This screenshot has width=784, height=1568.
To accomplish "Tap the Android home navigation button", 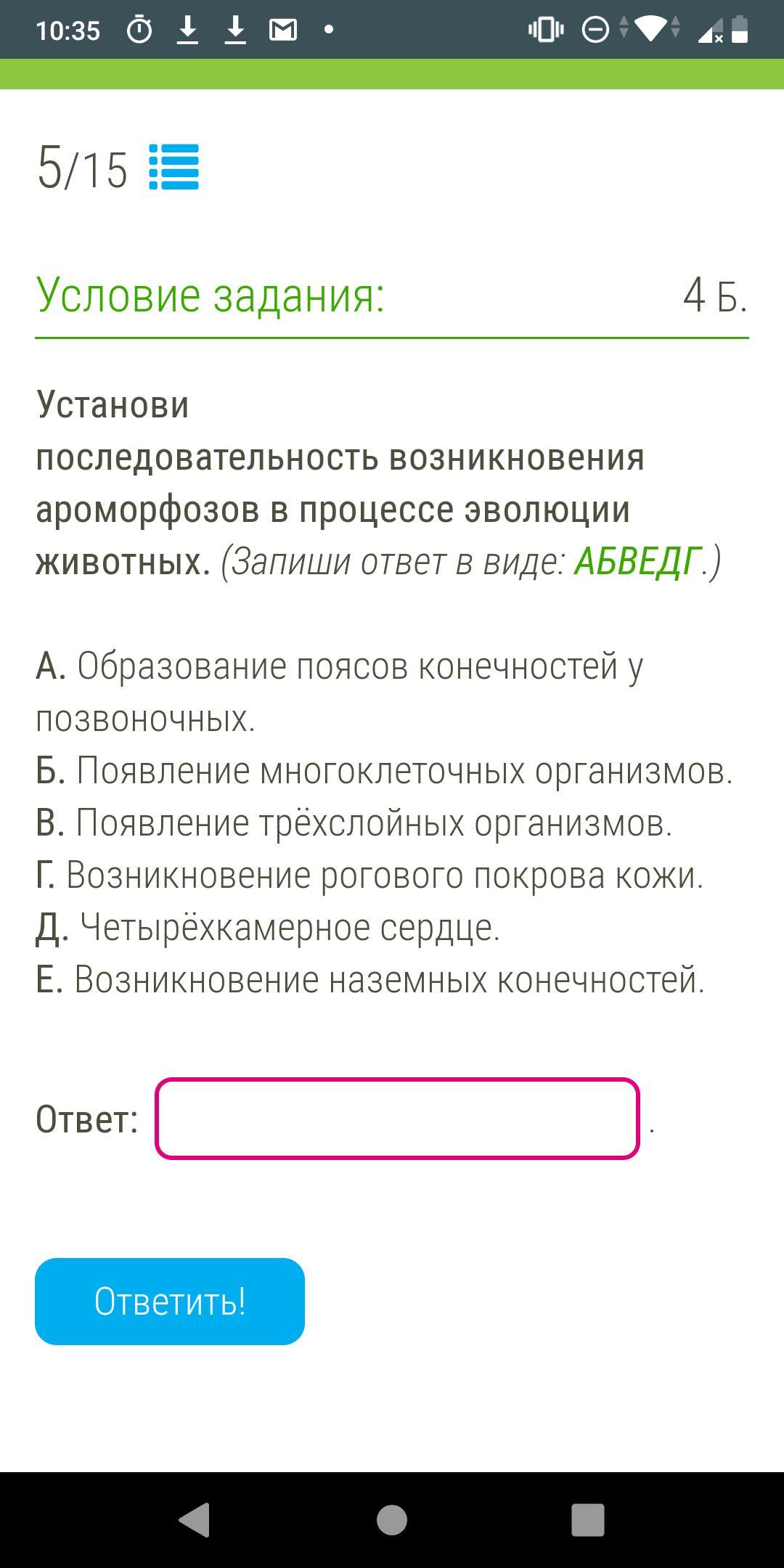I will (x=392, y=1519).
